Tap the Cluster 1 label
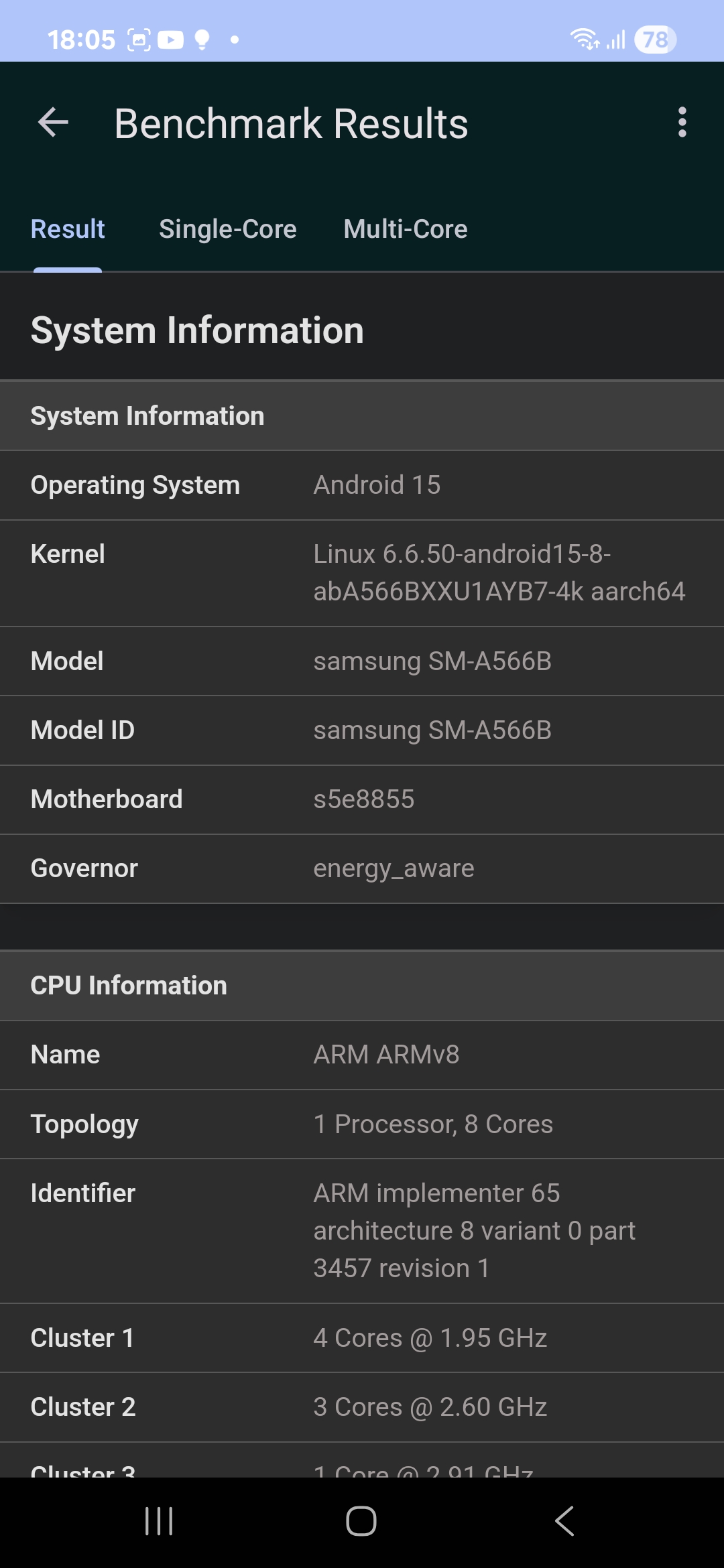 pos(82,1338)
